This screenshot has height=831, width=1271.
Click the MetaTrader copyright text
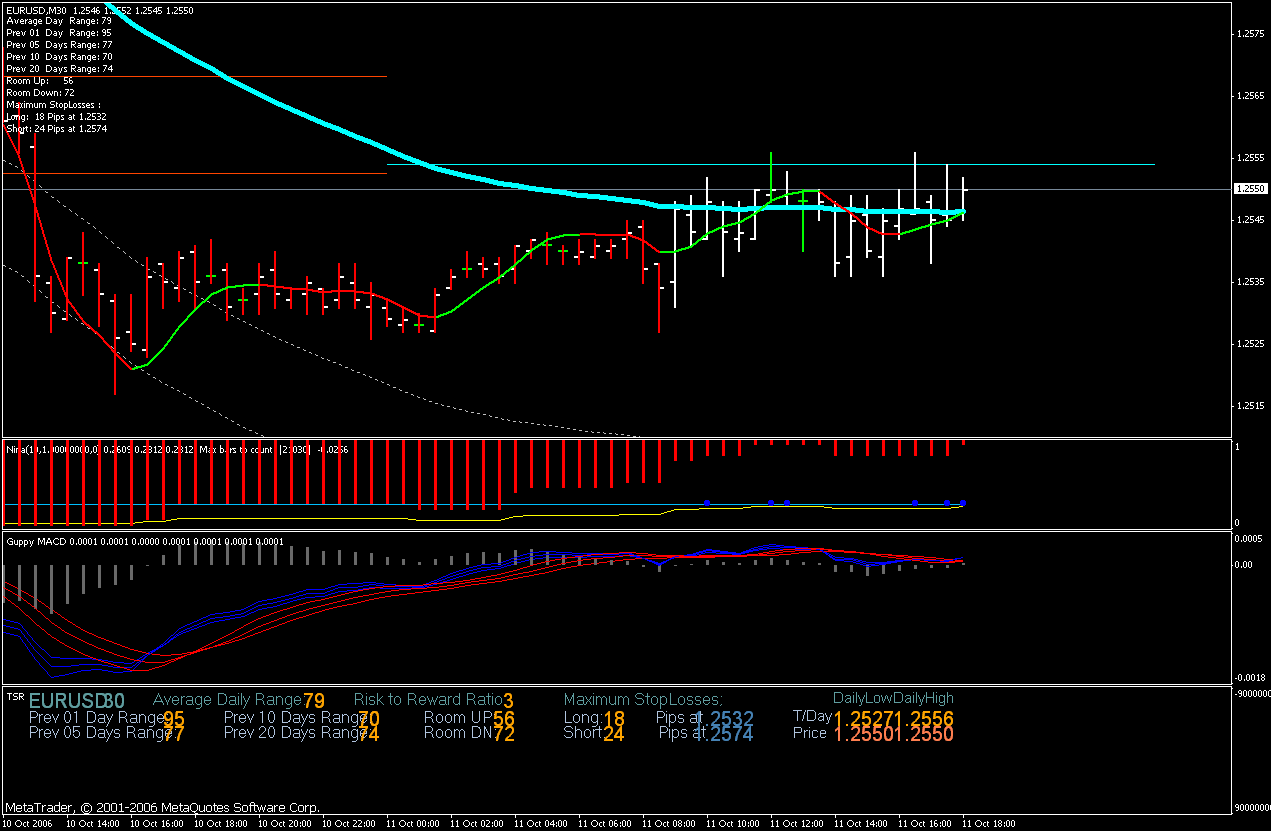click(162, 807)
